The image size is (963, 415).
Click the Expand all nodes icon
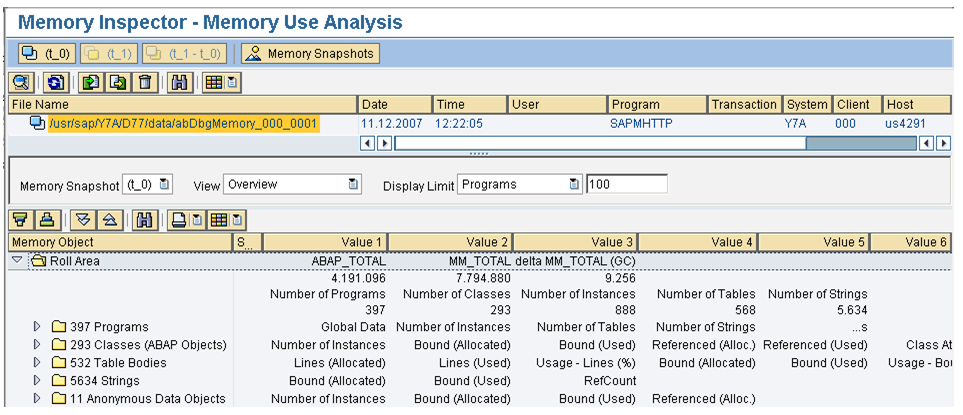[84, 220]
